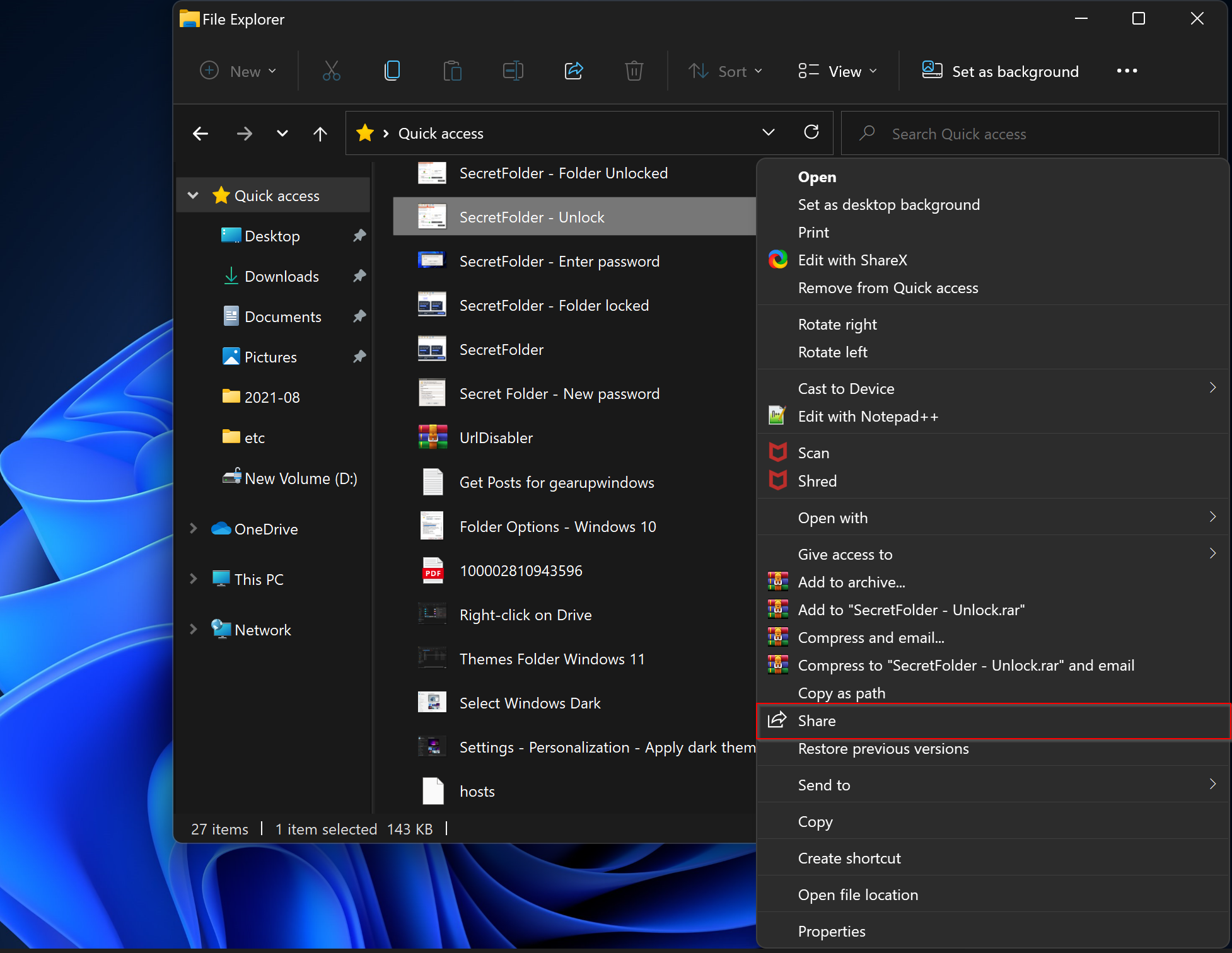Open the Send to submenu
The width and height of the screenshot is (1232, 953).
[x=992, y=785]
